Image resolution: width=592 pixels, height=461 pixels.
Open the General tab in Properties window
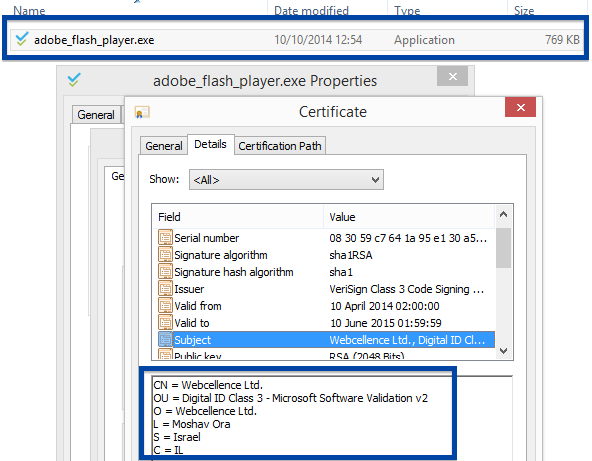pyautogui.click(x=96, y=115)
